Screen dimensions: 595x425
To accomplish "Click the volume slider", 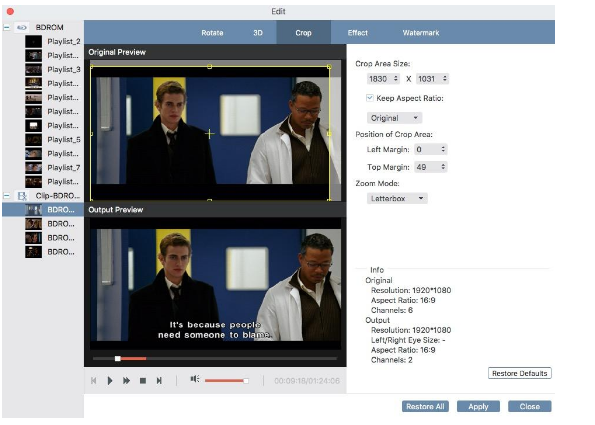I will [227, 380].
